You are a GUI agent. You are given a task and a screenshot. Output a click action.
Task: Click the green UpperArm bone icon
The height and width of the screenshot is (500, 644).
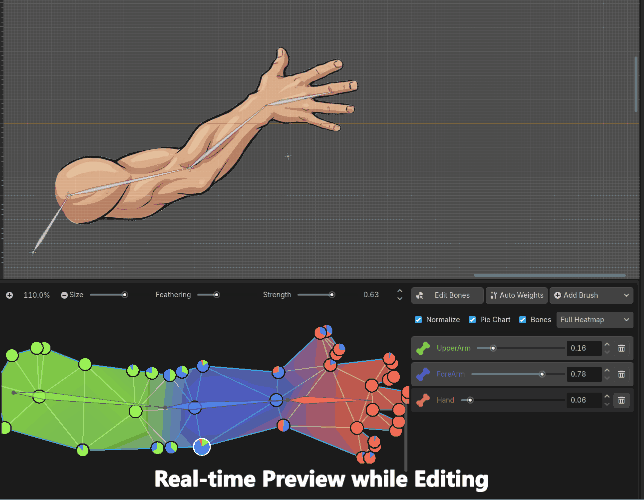click(423, 348)
